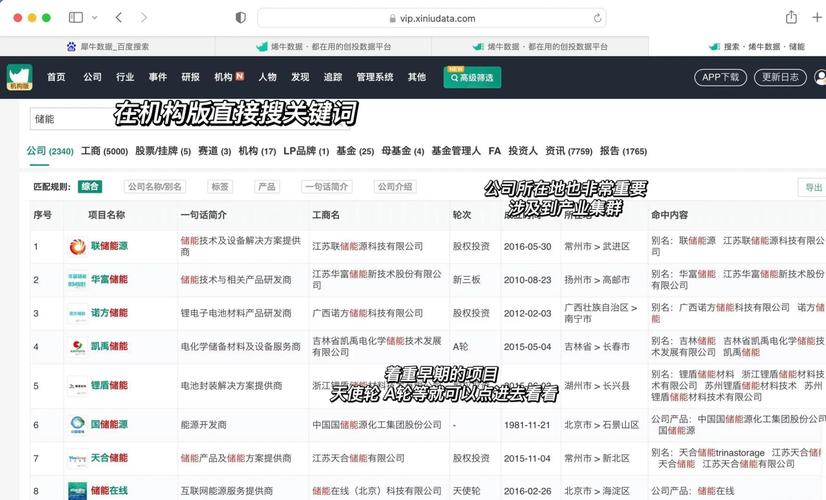
Task: Open the 人物 nav menu
Action: [x=268, y=77]
